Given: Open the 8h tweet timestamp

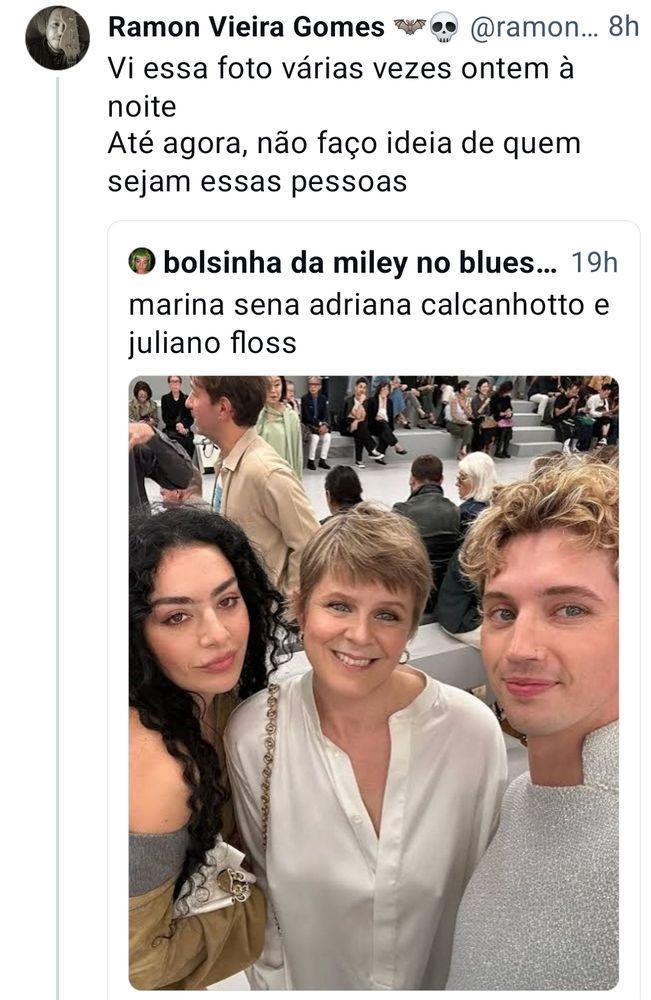Looking at the screenshot, I should [x=624, y=27].
